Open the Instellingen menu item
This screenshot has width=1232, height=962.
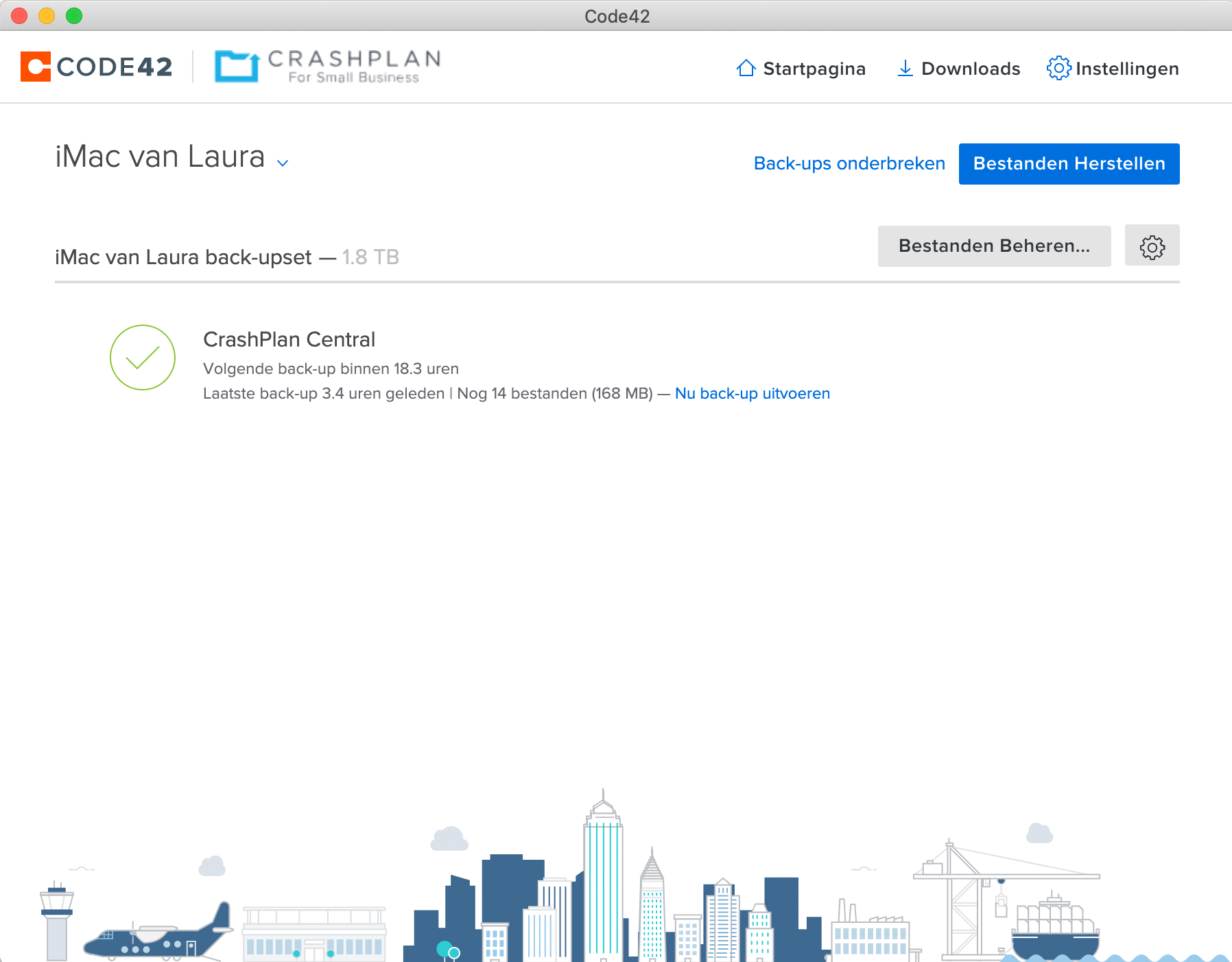pyautogui.click(x=1126, y=69)
